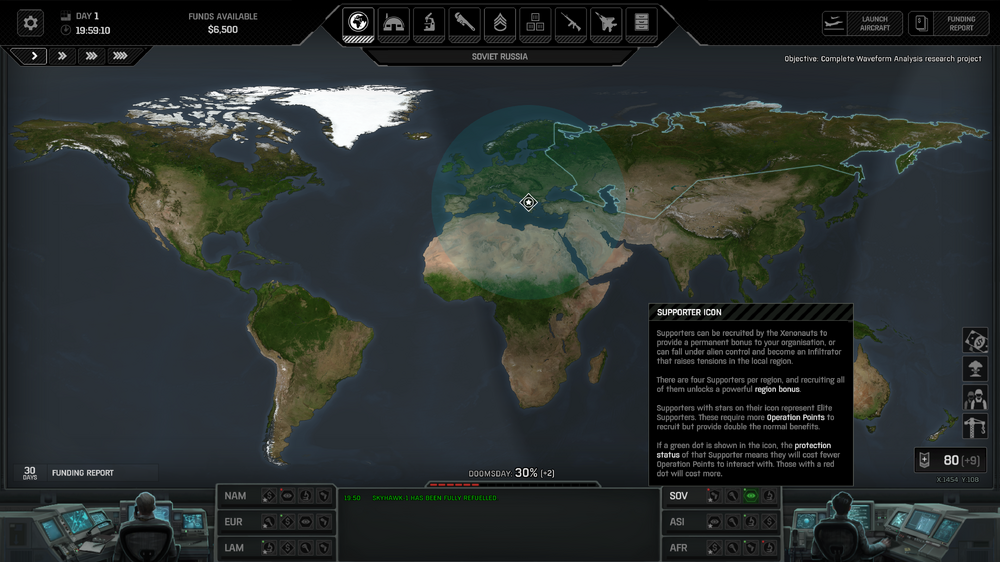Click NAM microscope supporter icon
The height and width of the screenshot is (562, 1000).
(x=305, y=496)
